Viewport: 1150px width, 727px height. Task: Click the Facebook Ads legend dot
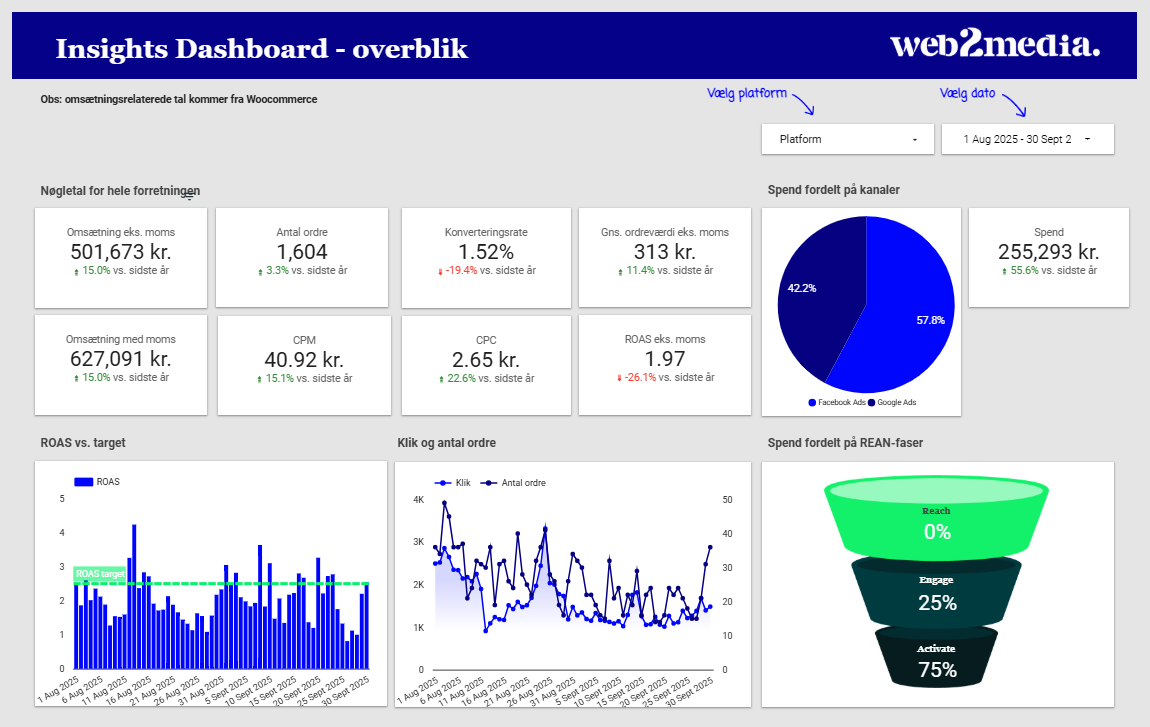[812, 402]
